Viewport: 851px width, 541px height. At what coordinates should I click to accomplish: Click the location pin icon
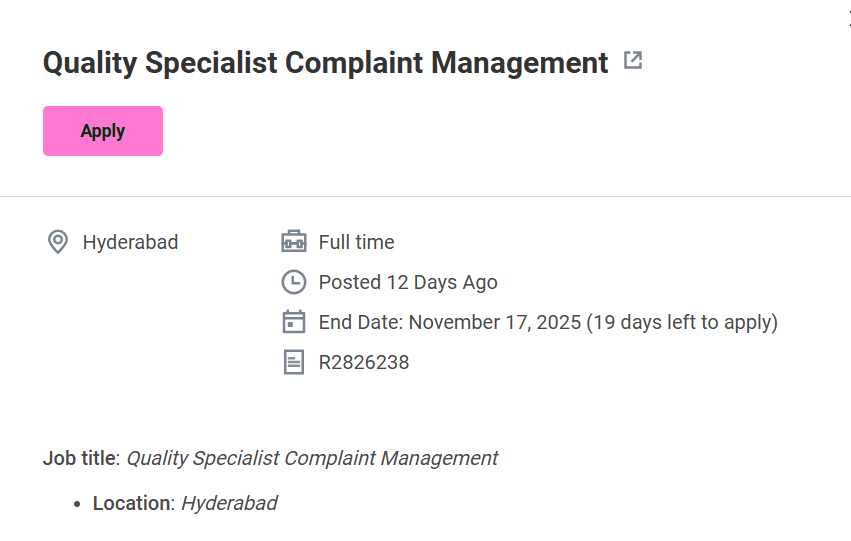(58, 242)
